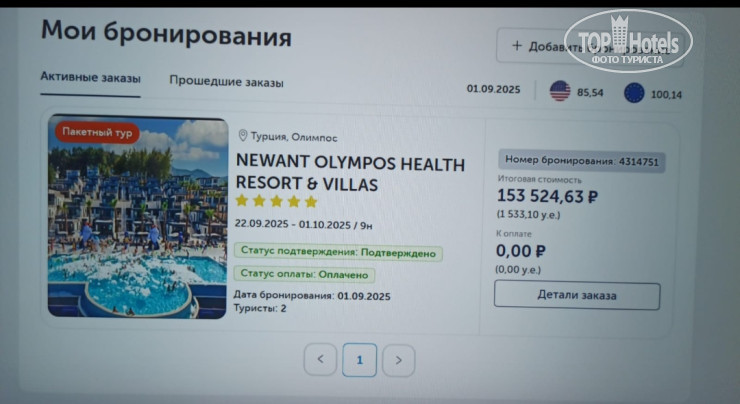Click the location pin icon near Турция
This screenshot has width=740, height=404.
click(243, 136)
